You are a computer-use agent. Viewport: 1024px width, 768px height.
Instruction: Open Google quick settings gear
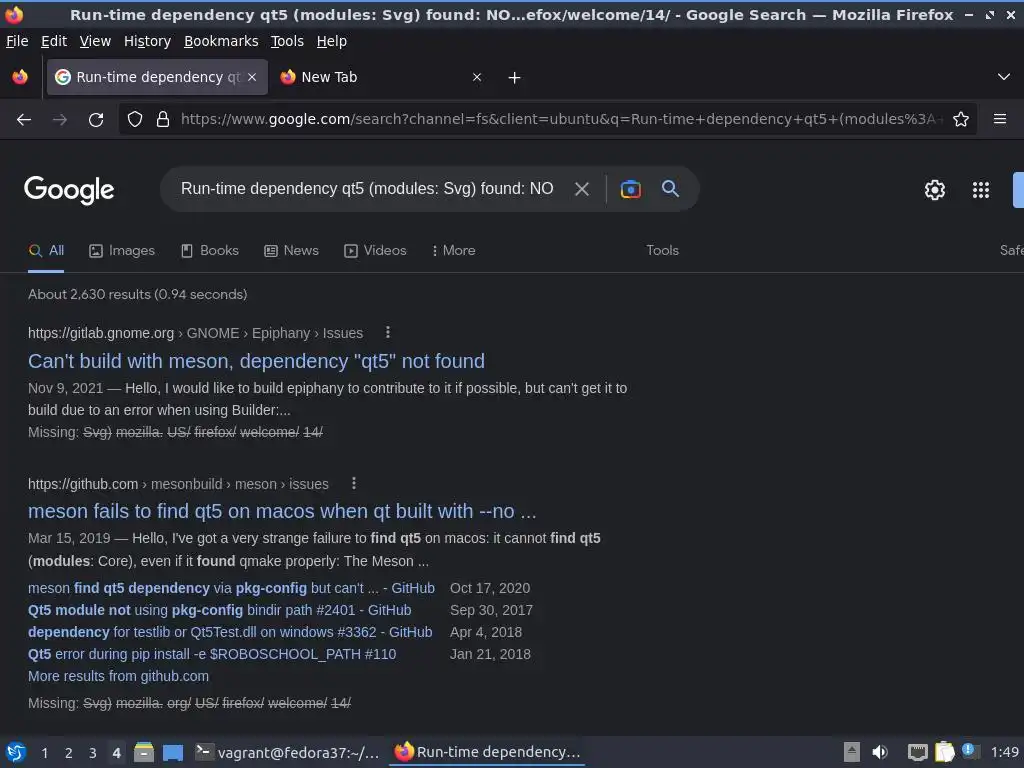935,190
